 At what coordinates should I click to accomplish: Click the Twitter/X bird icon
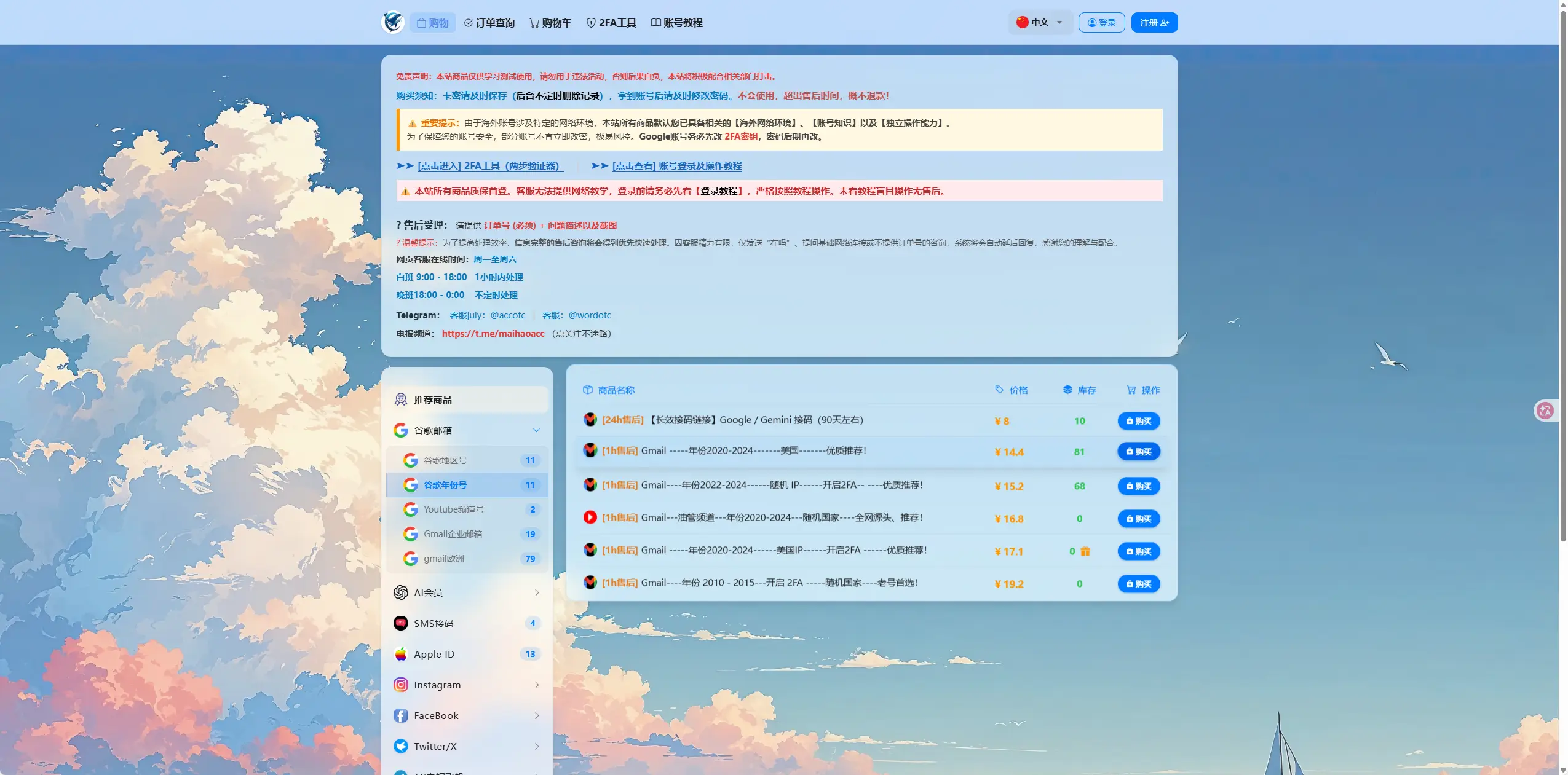coord(401,746)
